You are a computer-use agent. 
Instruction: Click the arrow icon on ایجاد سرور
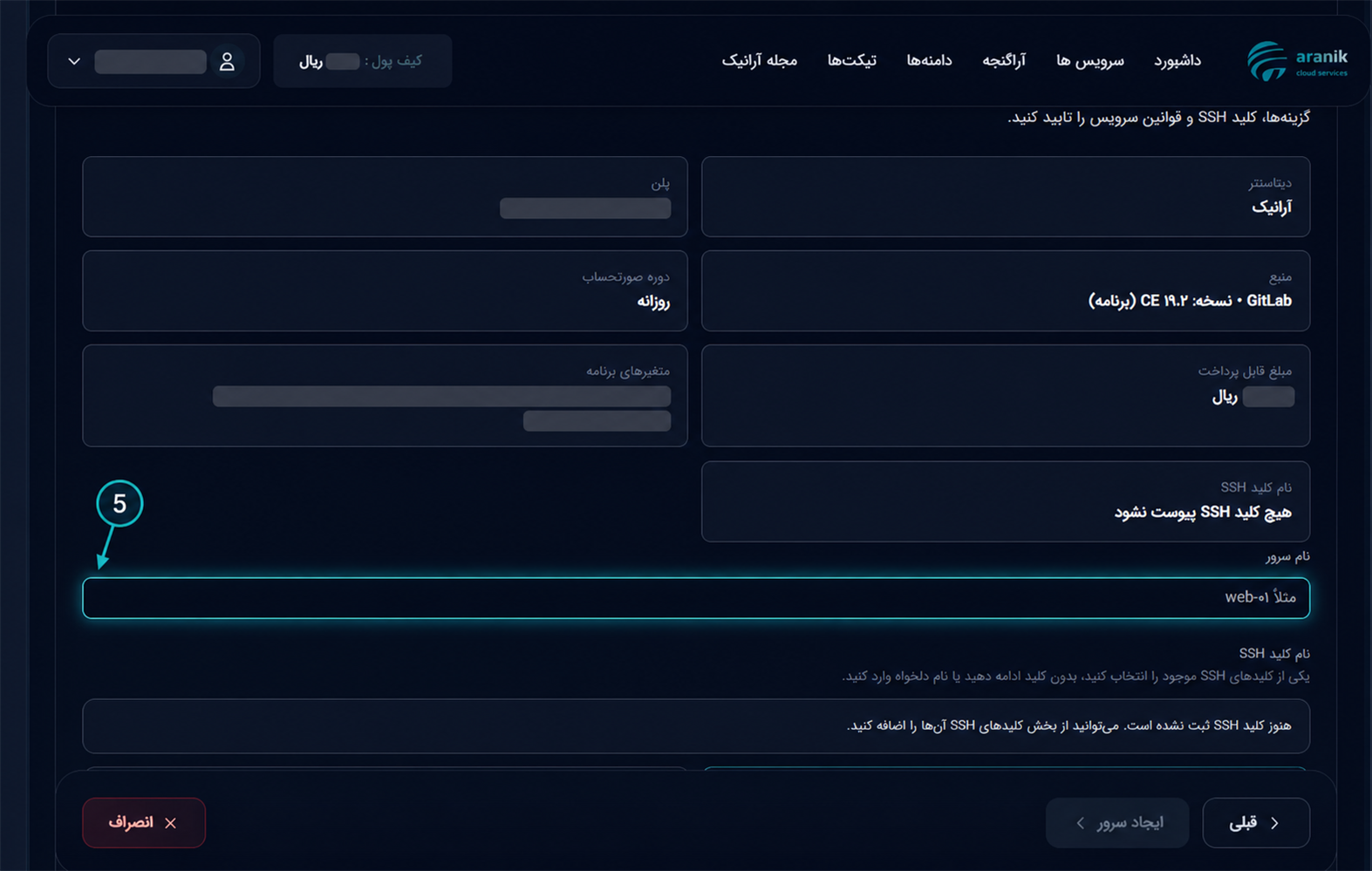pyautogui.click(x=1081, y=823)
